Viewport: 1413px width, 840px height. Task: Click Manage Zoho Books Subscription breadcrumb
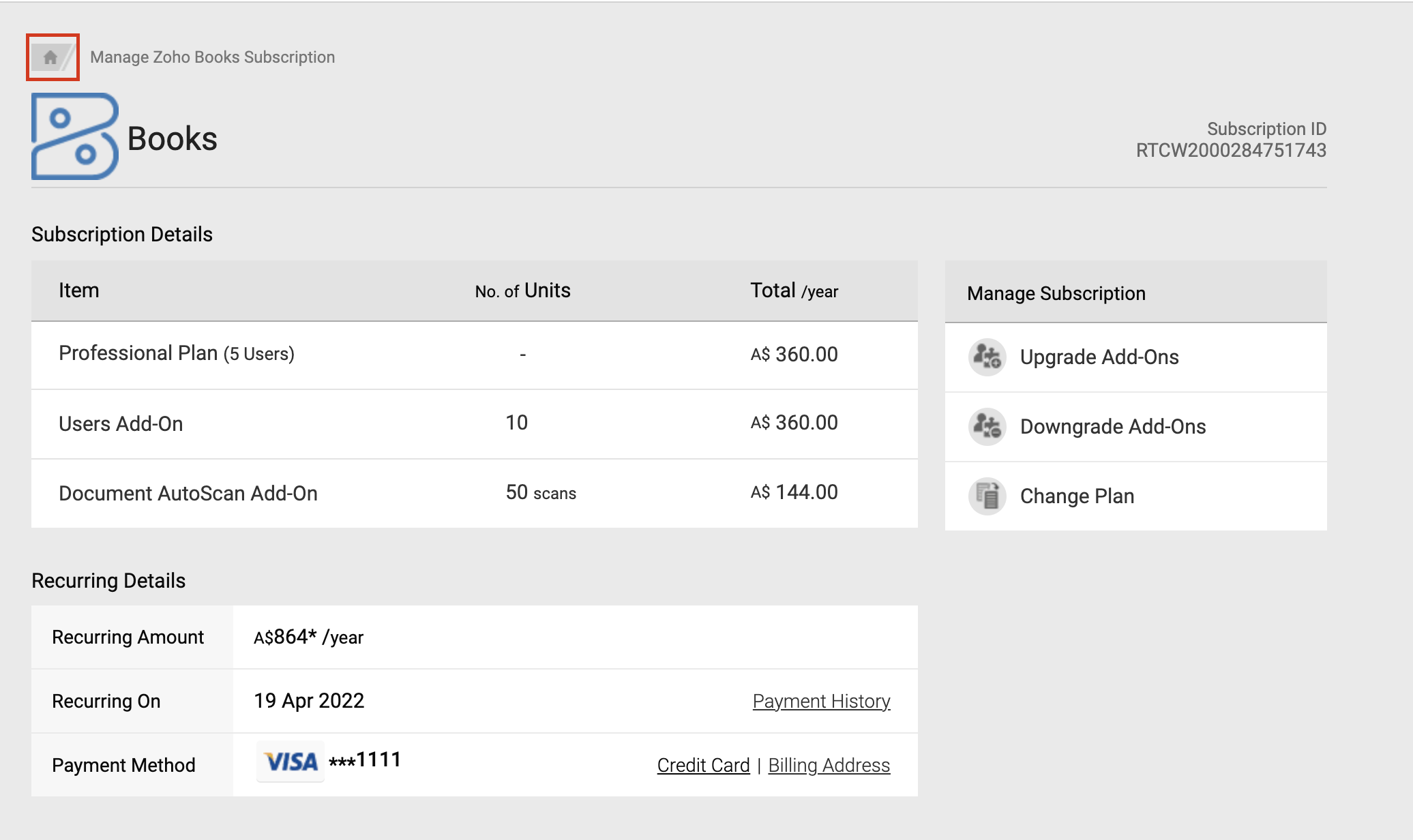212,57
